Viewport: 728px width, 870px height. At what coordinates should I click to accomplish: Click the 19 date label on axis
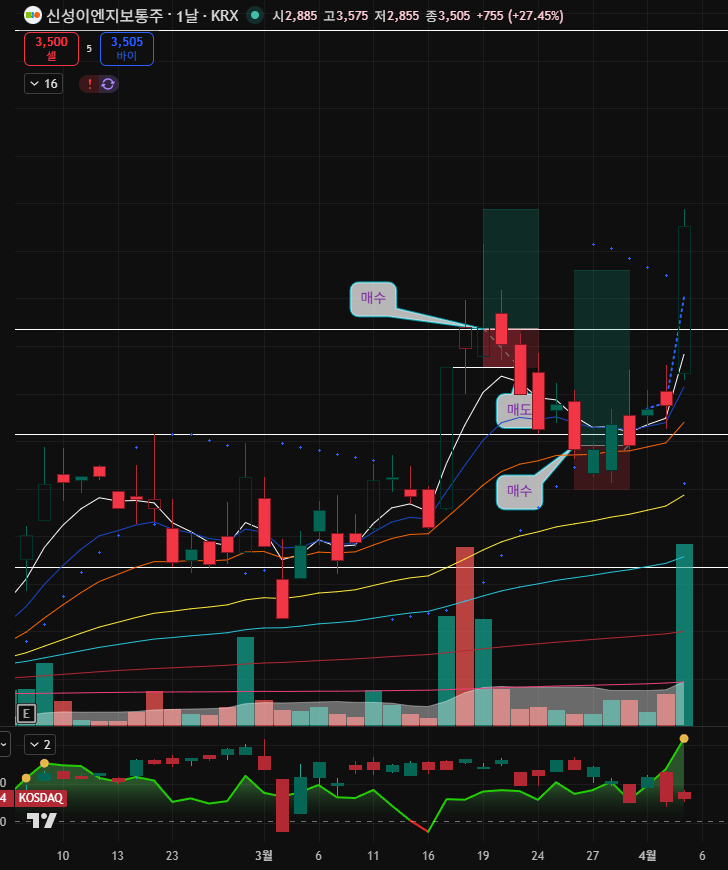483,855
